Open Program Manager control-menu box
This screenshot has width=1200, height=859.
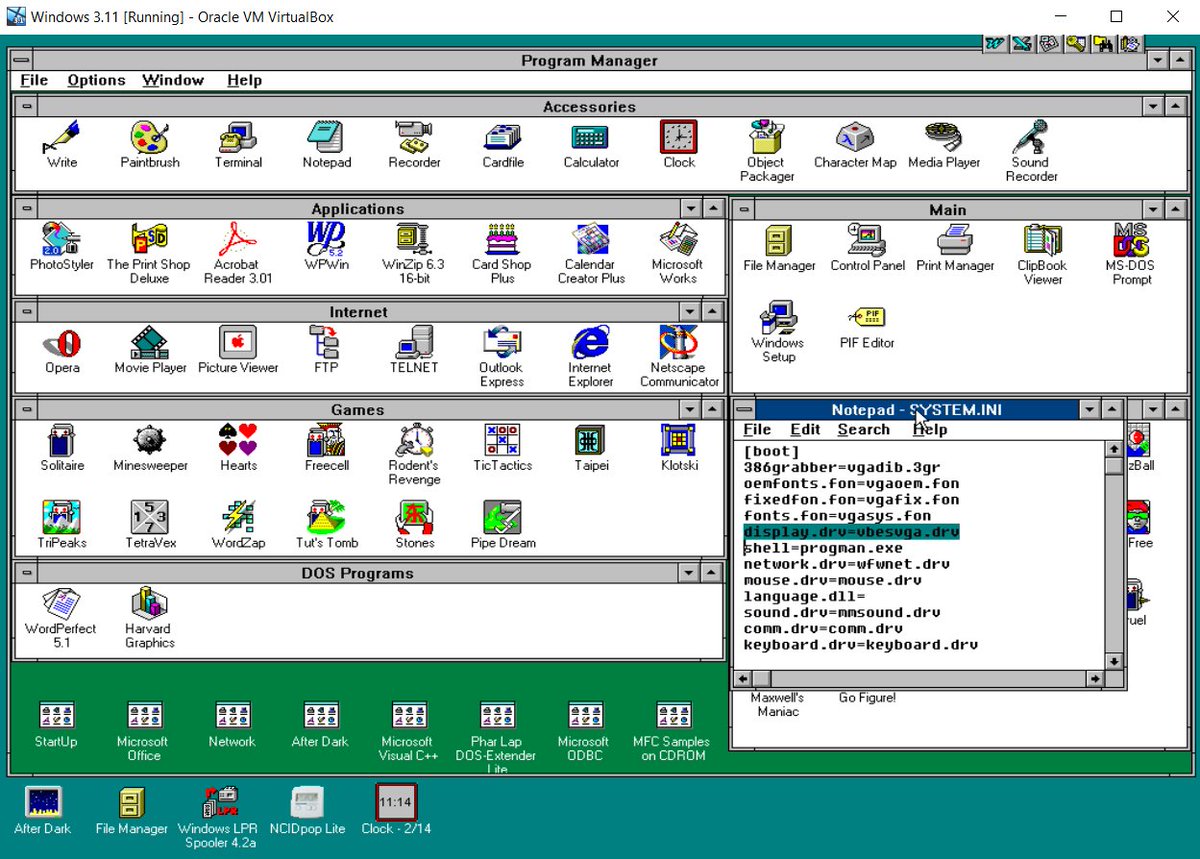click(20, 61)
